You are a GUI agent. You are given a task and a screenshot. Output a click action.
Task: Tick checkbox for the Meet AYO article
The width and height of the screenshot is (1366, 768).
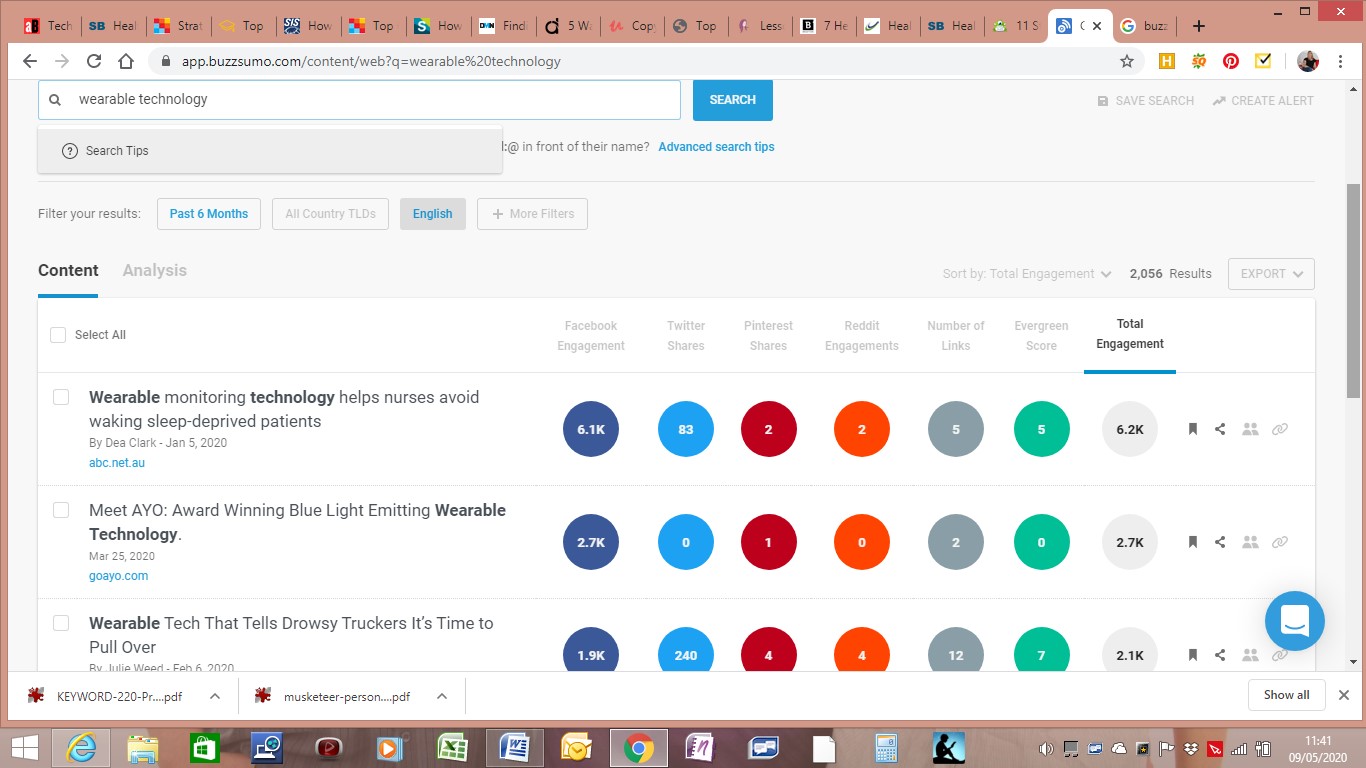point(61,510)
